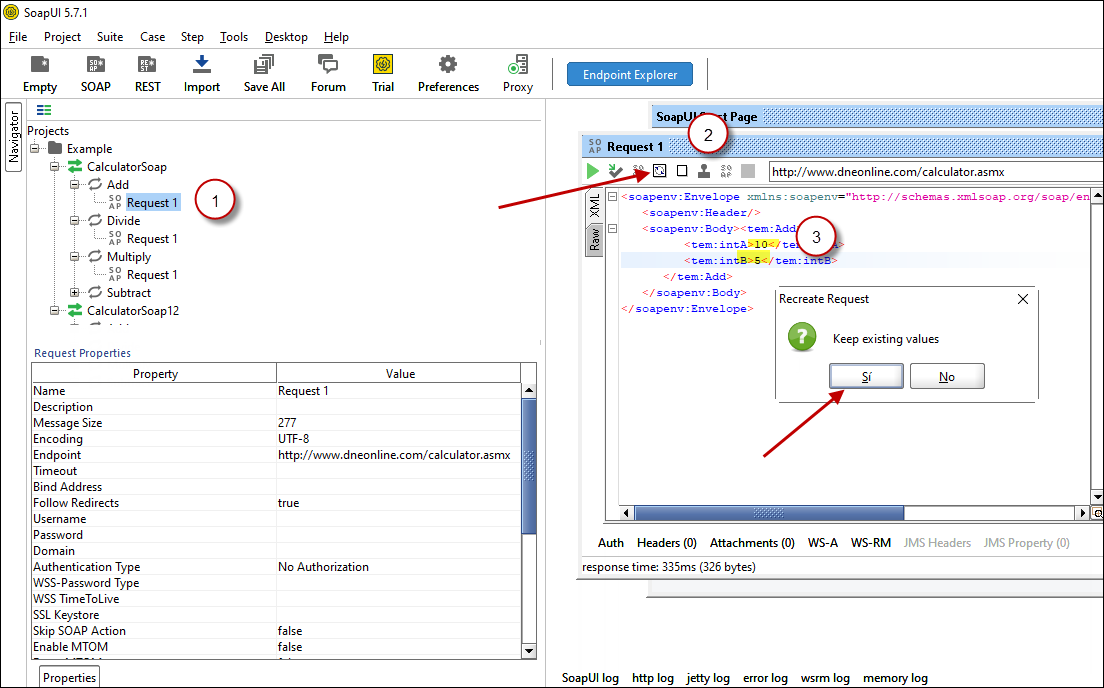This screenshot has height=688, width=1104.
Task: Click No in Recreate Request dialog
Action: click(947, 377)
